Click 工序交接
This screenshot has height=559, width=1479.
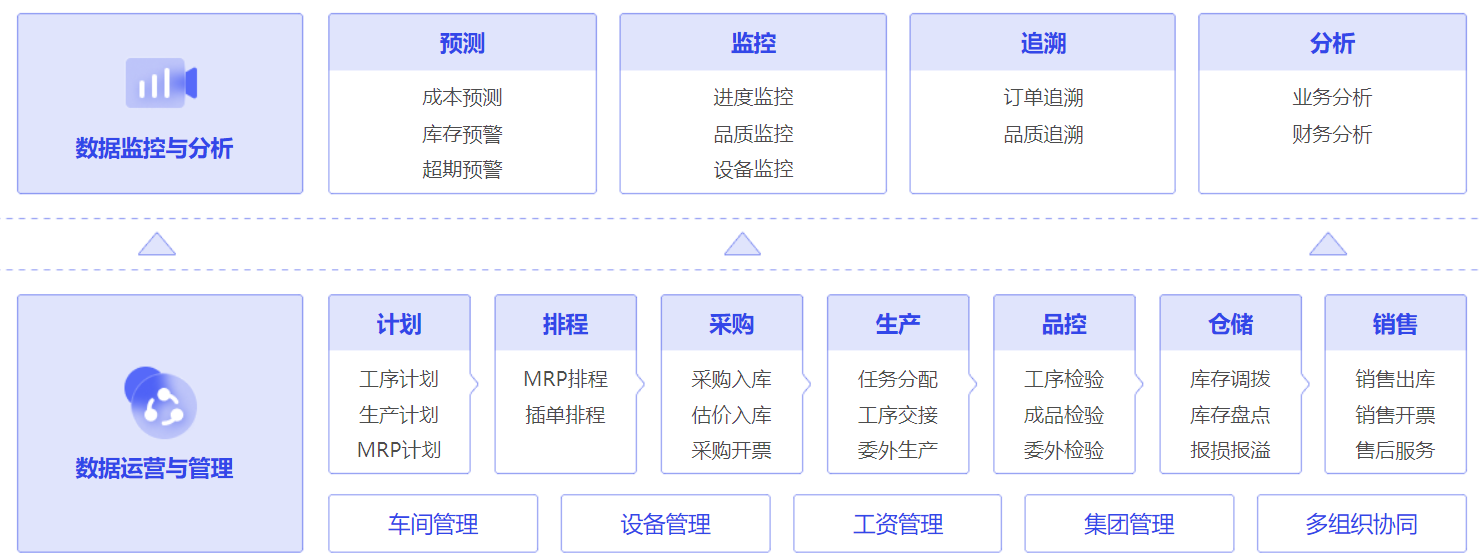coord(898,415)
